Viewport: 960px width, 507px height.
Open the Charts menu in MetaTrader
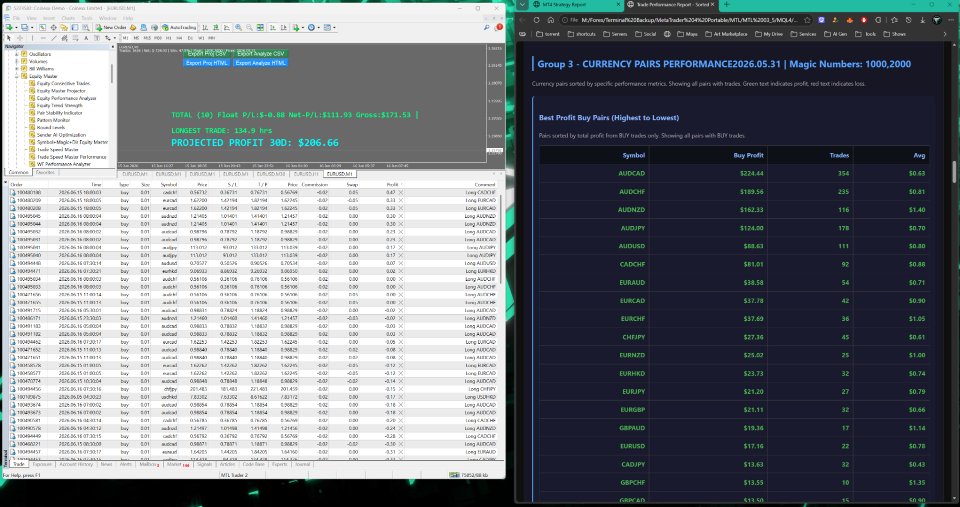pyautogui.click(x=68, y=18)
